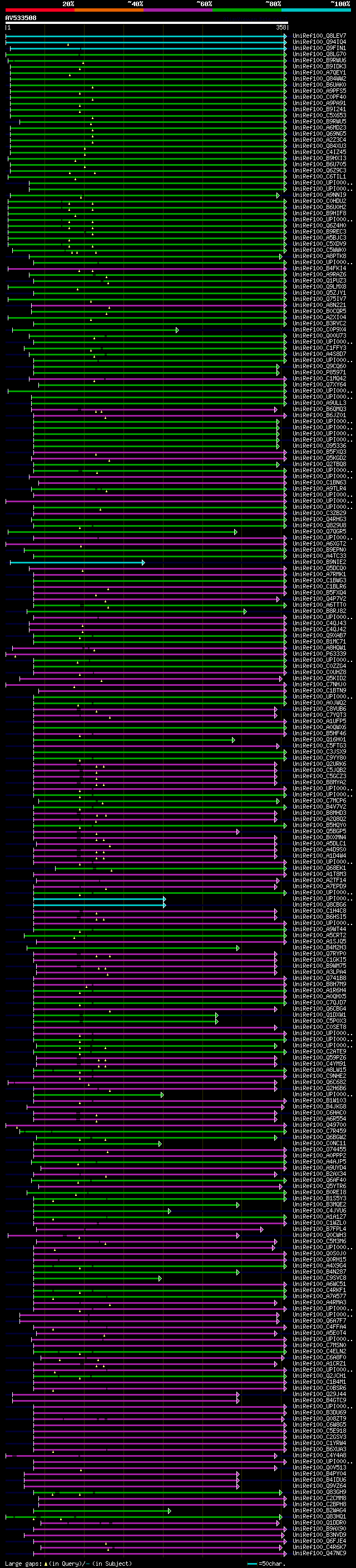Image resolution: width=356 pixels, height=1568 pixels.
Task: Open the last hit UniRef100_Q47NC9
Action: coord(319,1553)
